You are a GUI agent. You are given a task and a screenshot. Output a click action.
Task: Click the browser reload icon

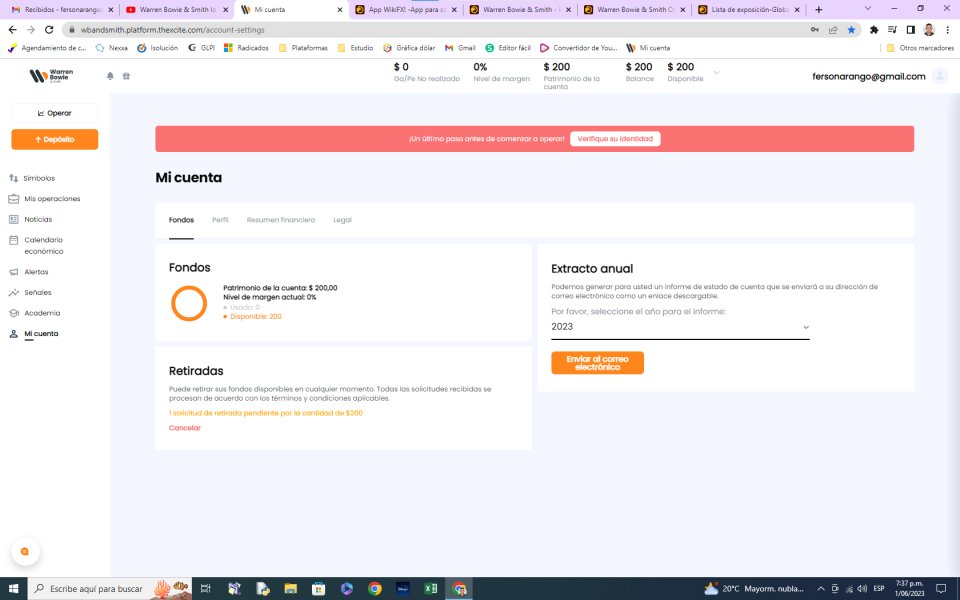pos(49,29)
